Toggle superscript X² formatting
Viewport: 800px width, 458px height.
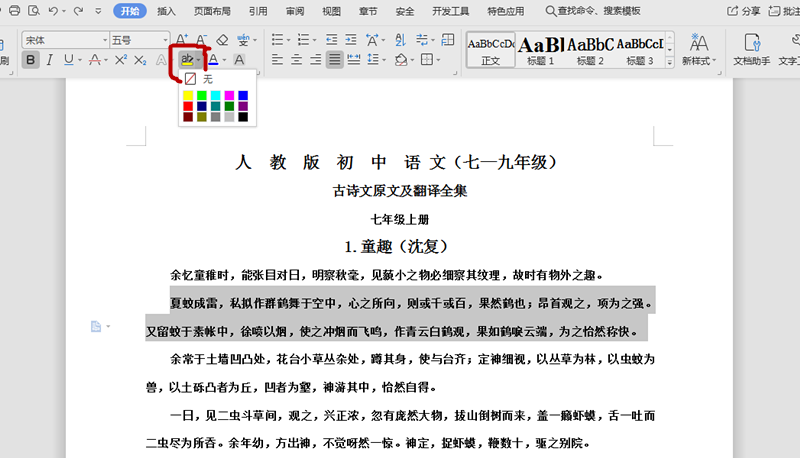[x=120, y=60]
